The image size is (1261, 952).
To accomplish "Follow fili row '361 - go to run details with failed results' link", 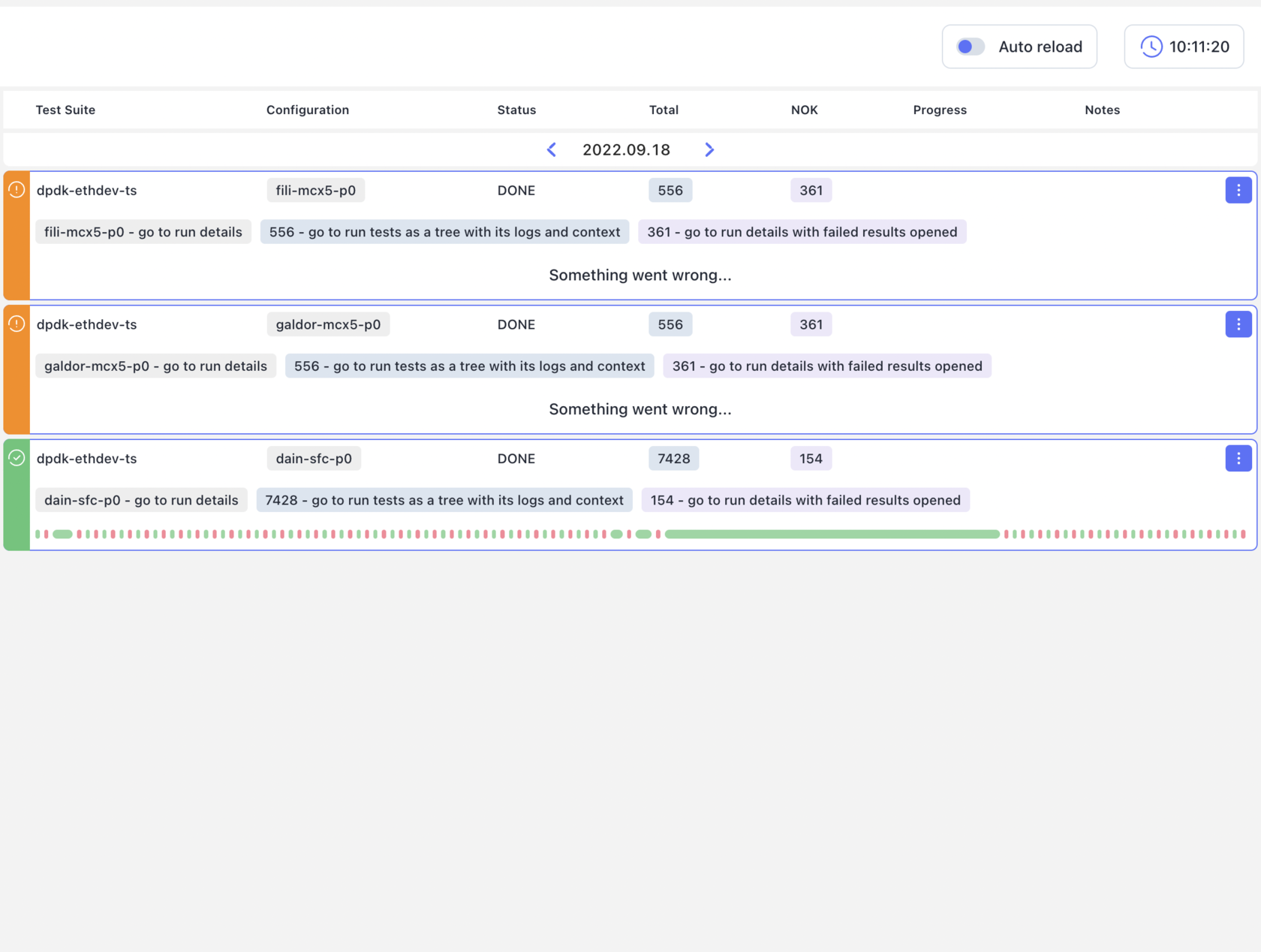I will click(x=802, y=232).
